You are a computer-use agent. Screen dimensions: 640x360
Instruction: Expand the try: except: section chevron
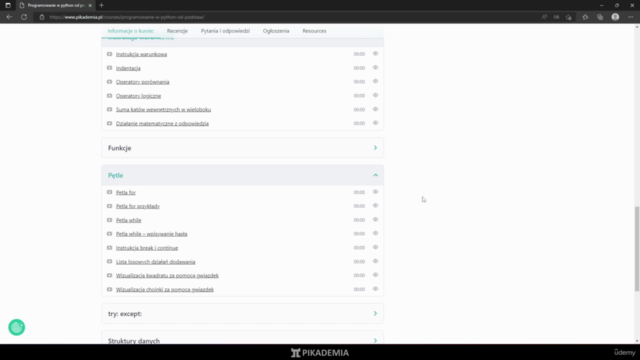point(375,313)
